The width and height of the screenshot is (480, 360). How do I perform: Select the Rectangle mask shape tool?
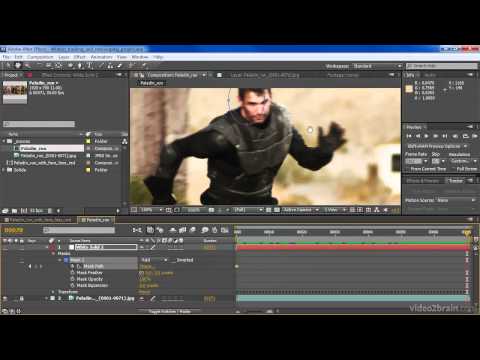[70, 66]
